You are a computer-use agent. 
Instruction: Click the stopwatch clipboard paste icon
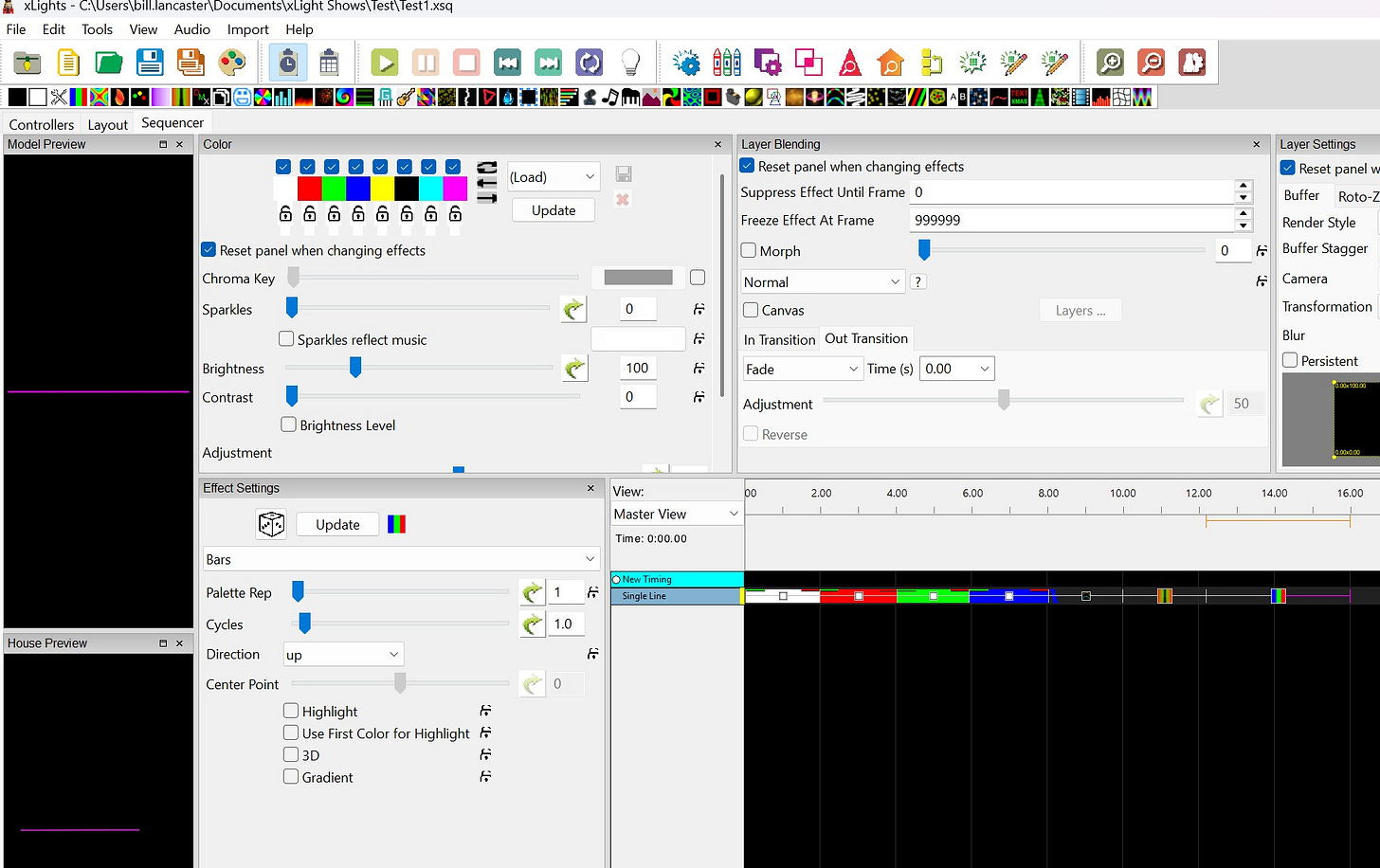[x=288, y=63]
